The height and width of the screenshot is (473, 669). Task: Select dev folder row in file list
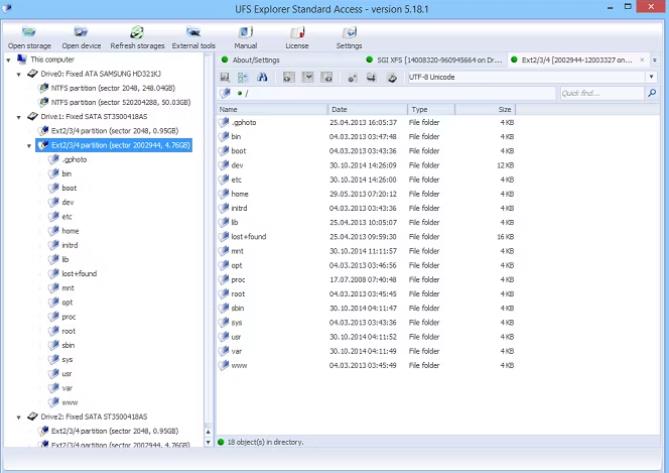(367, 165)
